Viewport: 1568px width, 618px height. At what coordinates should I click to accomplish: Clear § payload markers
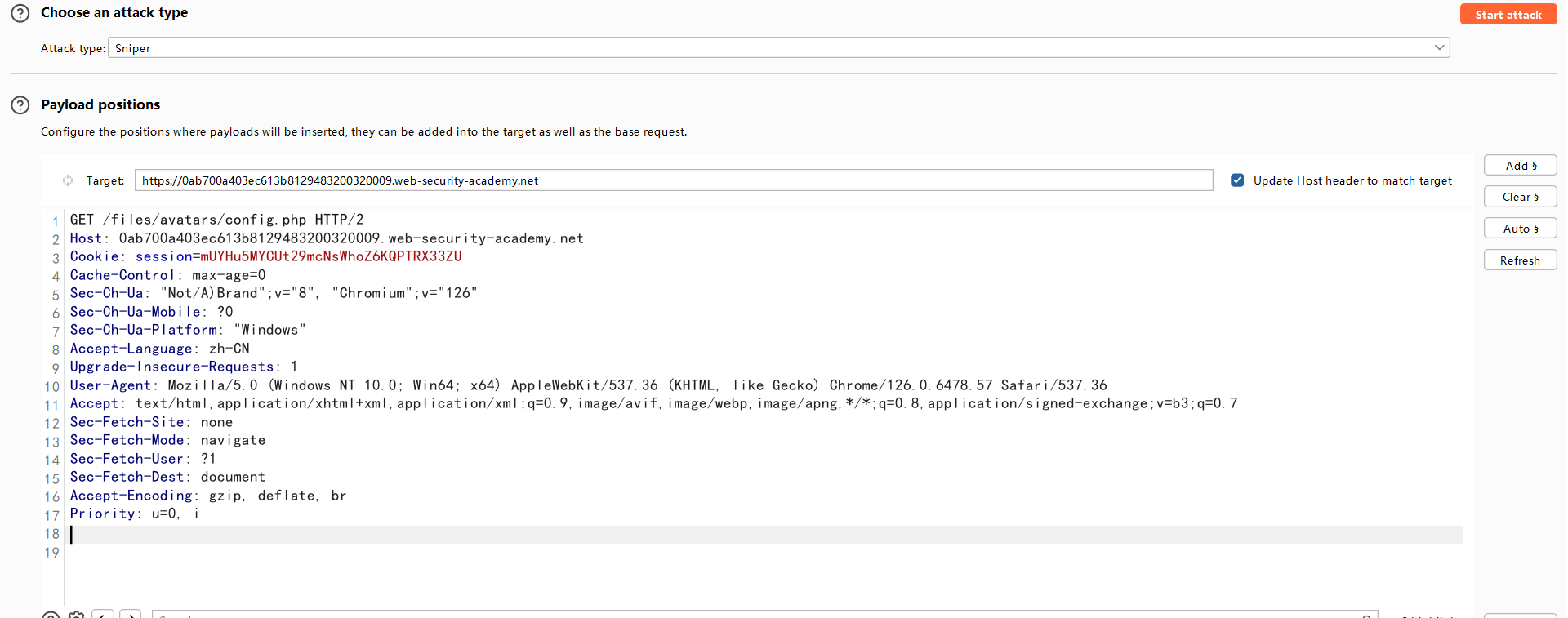1520,197
